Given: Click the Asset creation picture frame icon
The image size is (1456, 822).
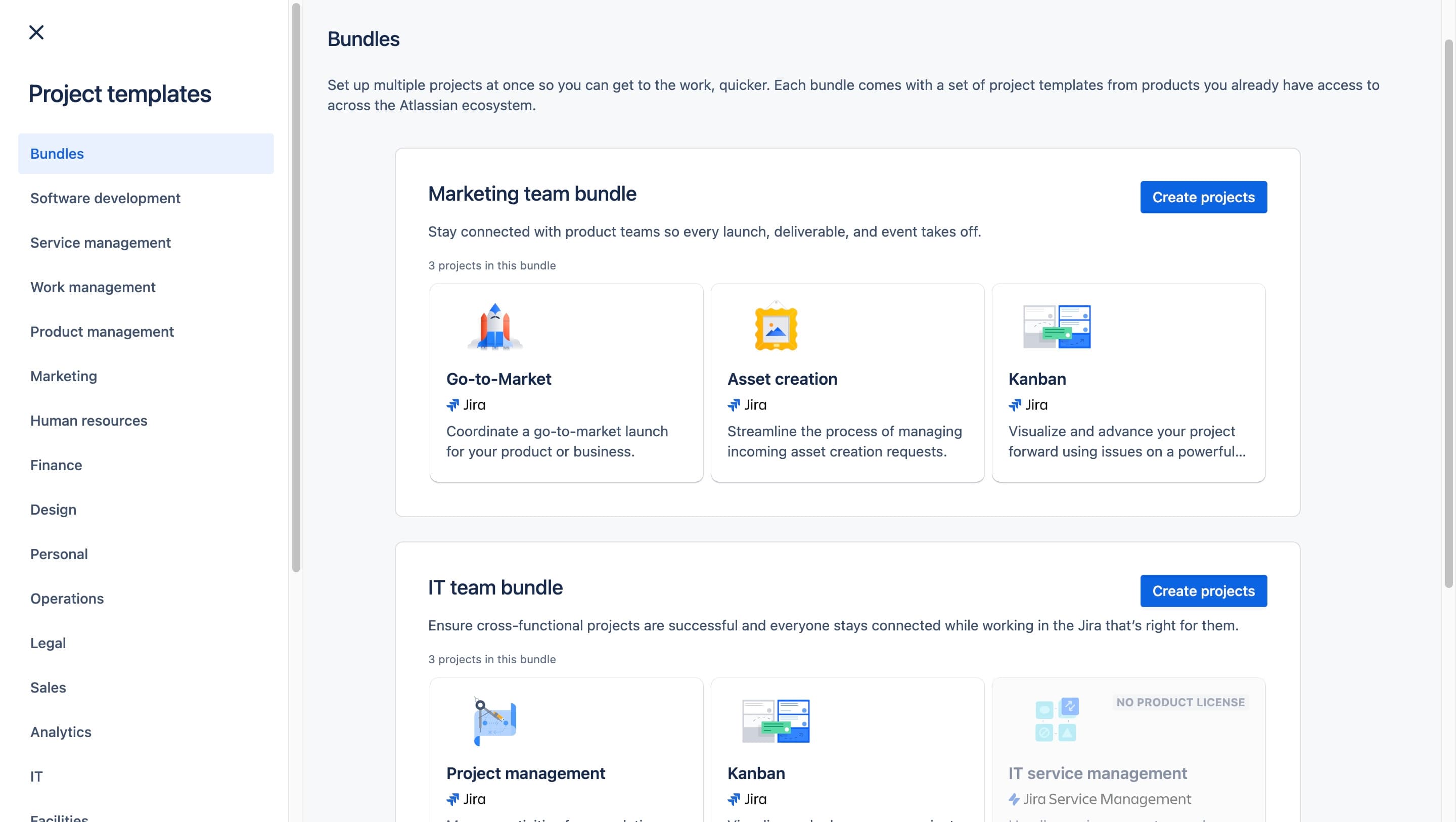Looking at the screenshot, I should (776, 326).
